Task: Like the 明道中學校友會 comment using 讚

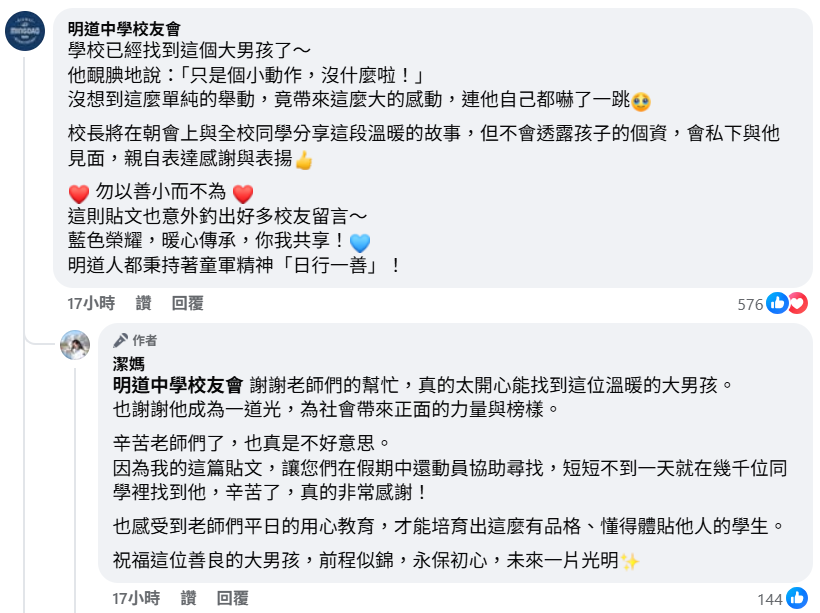Action: click(x=144, y=303)
